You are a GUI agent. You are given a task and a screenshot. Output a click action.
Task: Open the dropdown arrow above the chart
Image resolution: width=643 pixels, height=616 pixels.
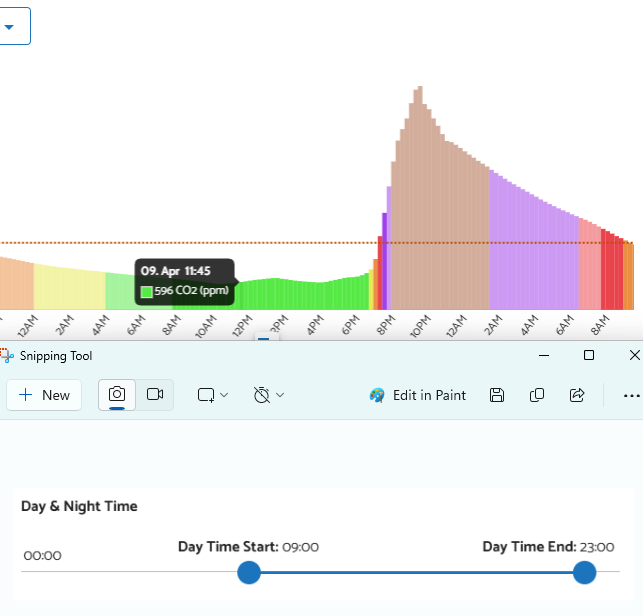pos(10,27)
